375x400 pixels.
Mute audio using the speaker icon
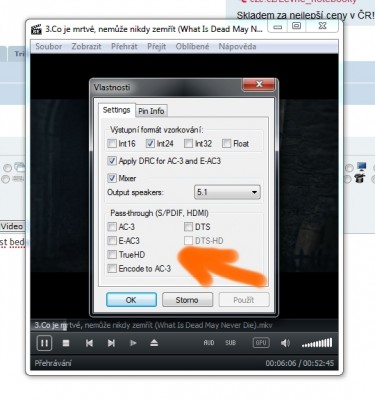tap(285, 343)
